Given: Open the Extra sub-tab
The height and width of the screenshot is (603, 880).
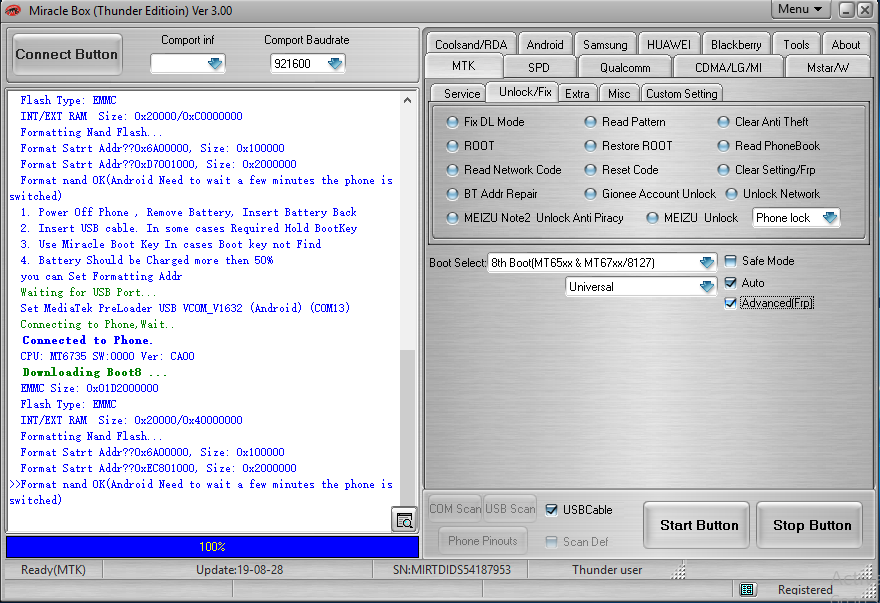Looking at the screenshot, I should pos(577,94).
